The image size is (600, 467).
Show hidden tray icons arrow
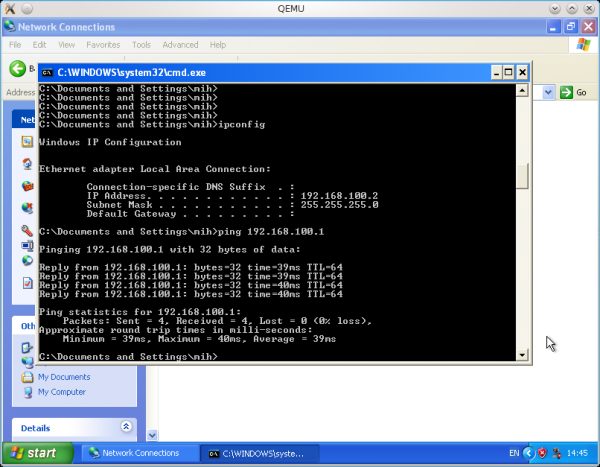tap(528, 453)
